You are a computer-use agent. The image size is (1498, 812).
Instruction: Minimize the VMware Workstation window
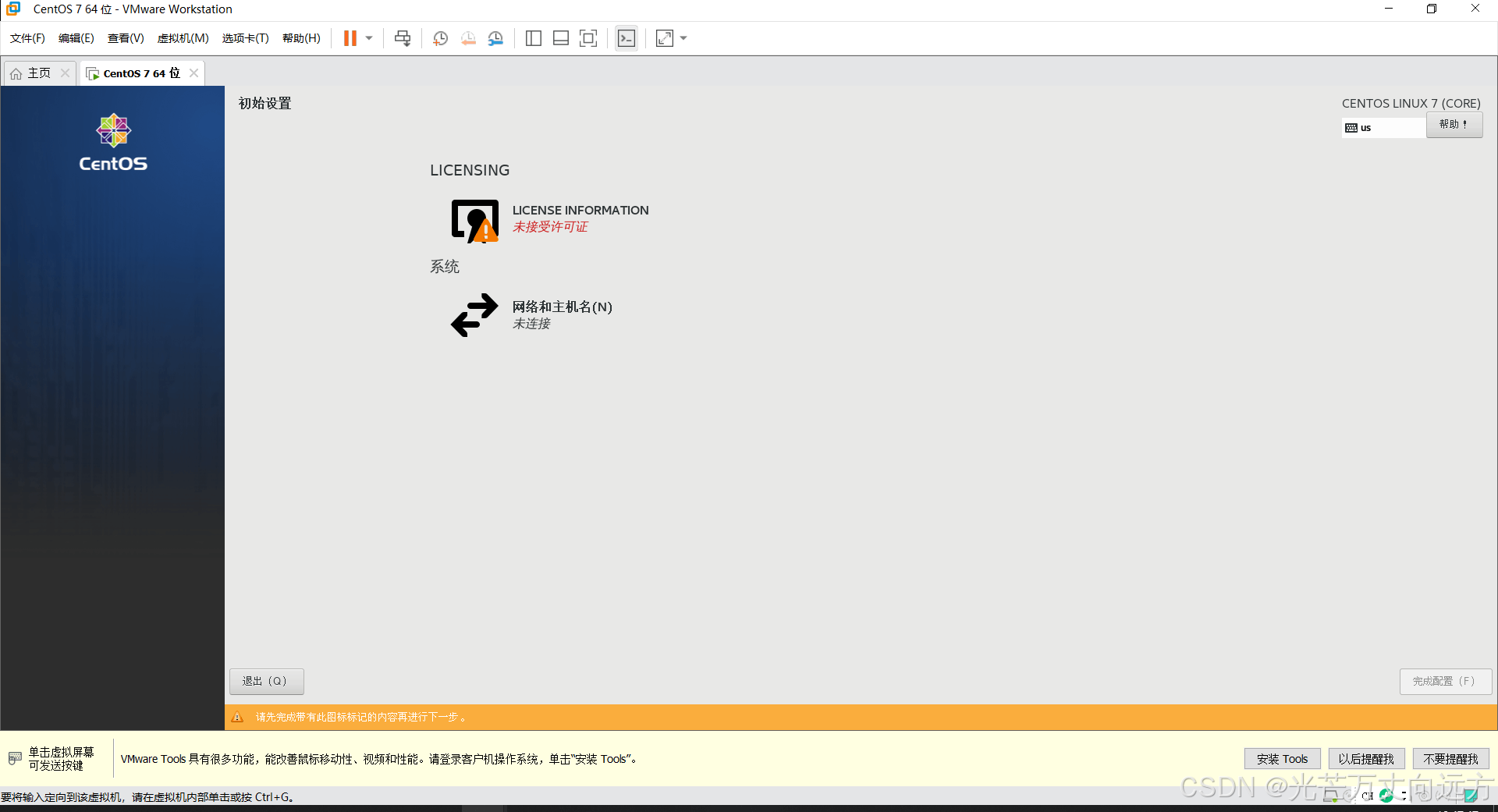tap(1389, 9)
